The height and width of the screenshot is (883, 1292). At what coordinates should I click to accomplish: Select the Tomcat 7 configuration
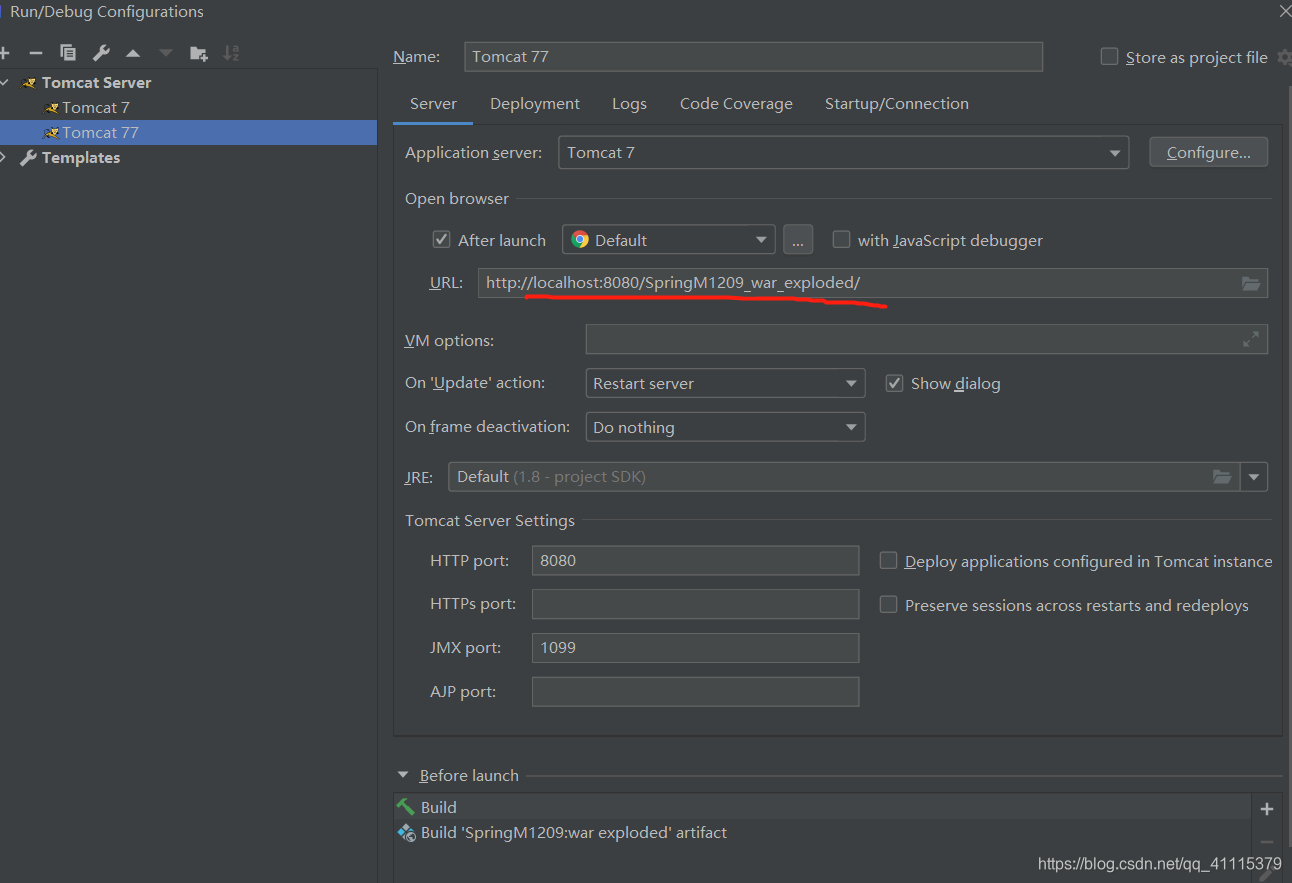(x=188, y=107)
